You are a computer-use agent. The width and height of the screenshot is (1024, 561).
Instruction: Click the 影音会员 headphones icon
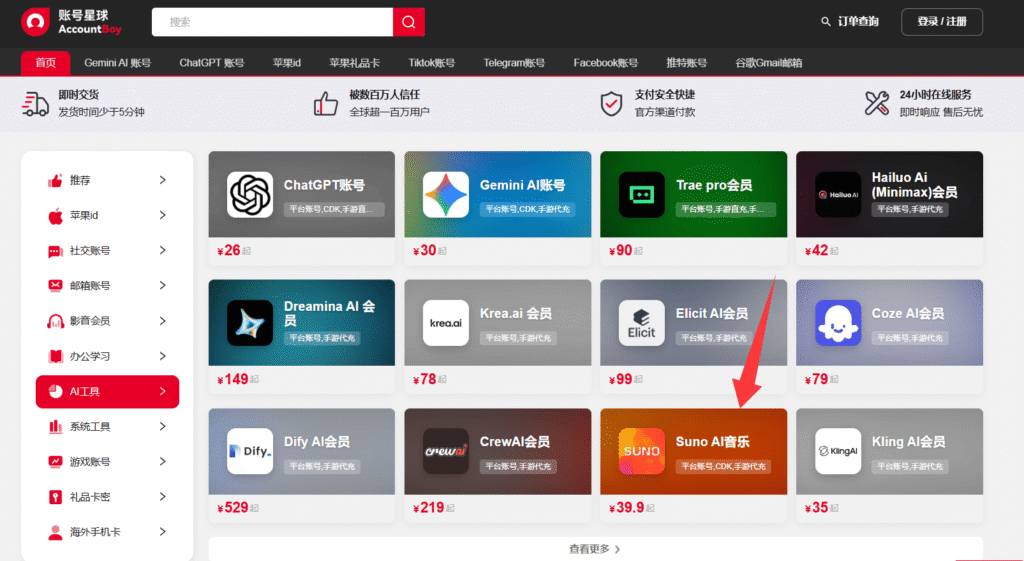[56, 321]
